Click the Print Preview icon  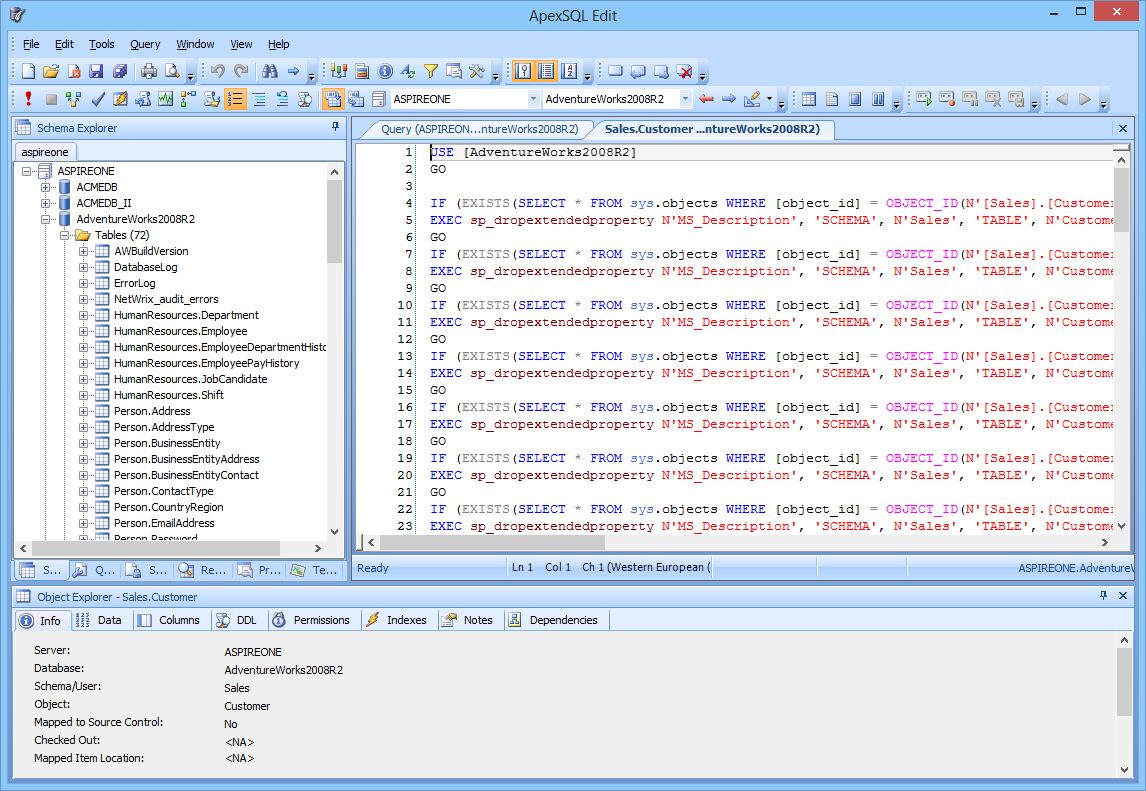170,71
